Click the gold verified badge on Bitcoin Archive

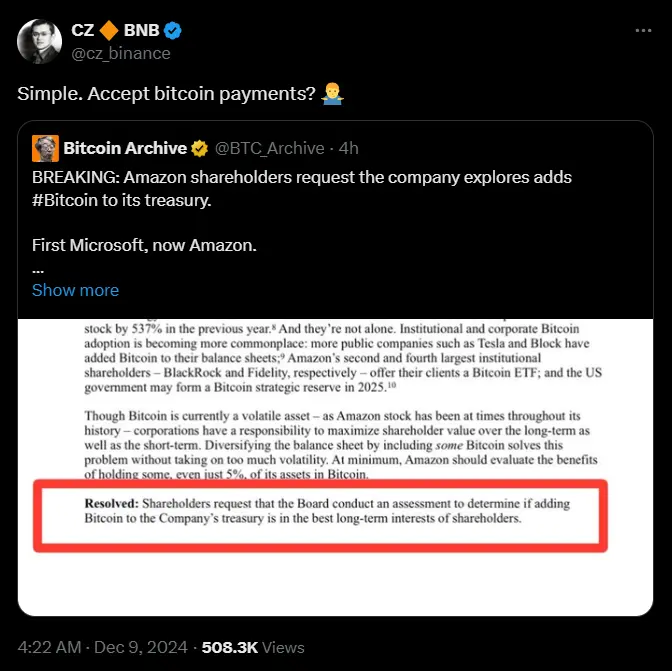[200, 148]
